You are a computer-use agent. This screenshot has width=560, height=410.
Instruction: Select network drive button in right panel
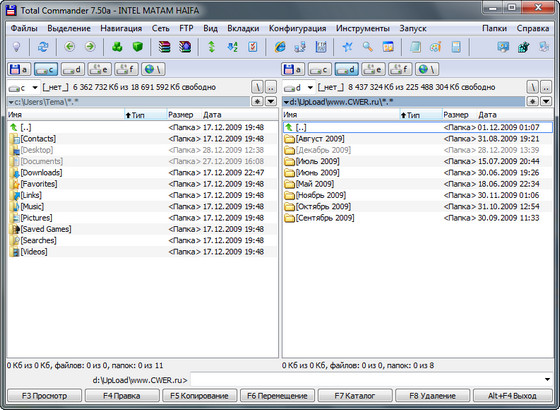(x=427, y=69)
